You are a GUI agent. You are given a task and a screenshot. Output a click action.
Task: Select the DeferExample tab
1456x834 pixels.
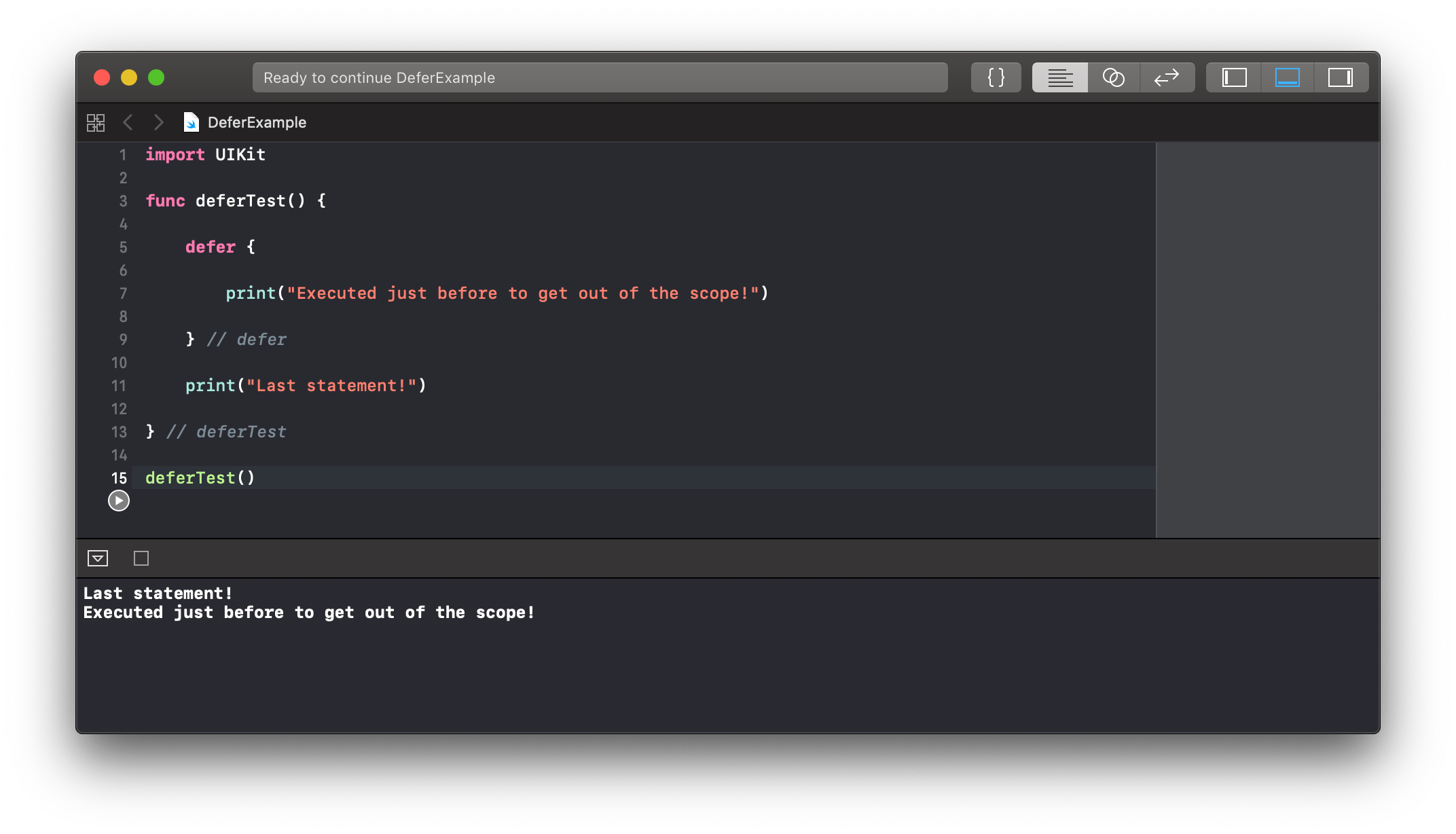tap(255, 122)
